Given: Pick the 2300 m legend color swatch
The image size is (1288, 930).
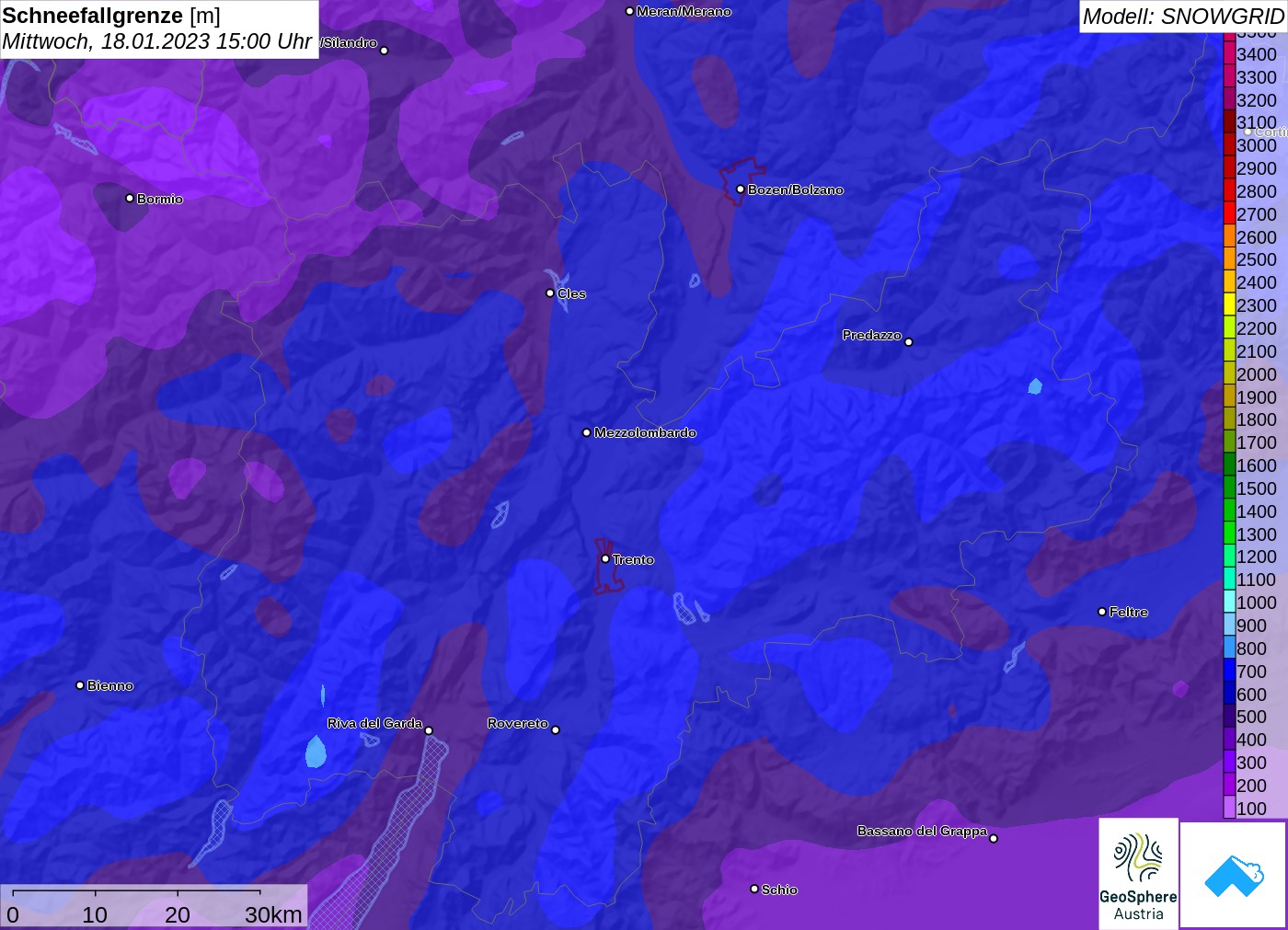Looking at the screenshot, I should point(1229,305).
